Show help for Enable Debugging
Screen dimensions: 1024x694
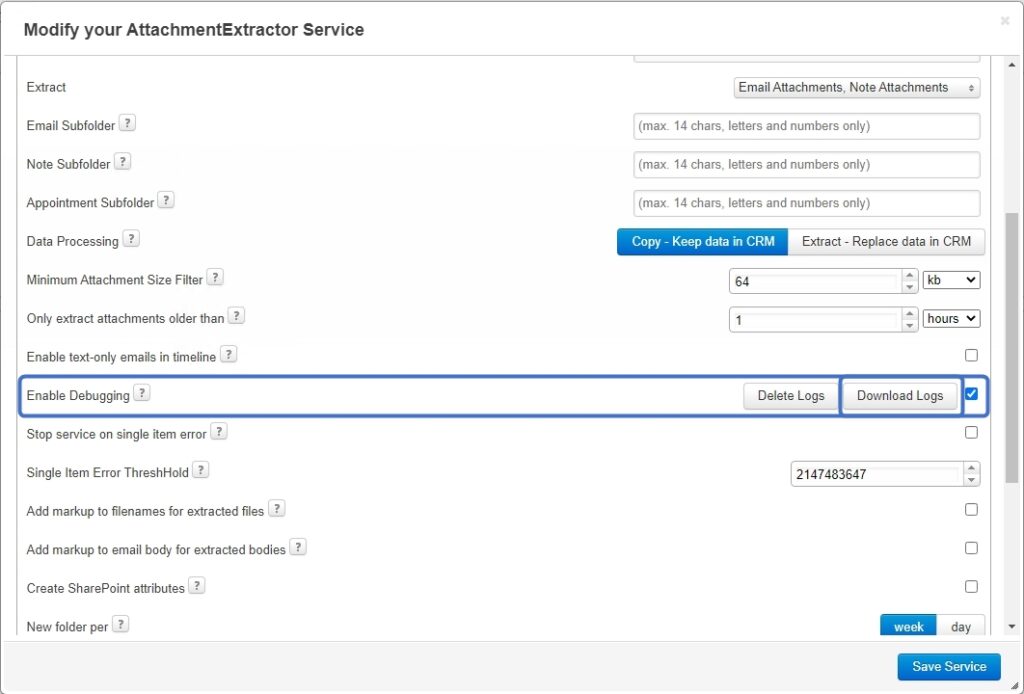[x=142, y=393]
